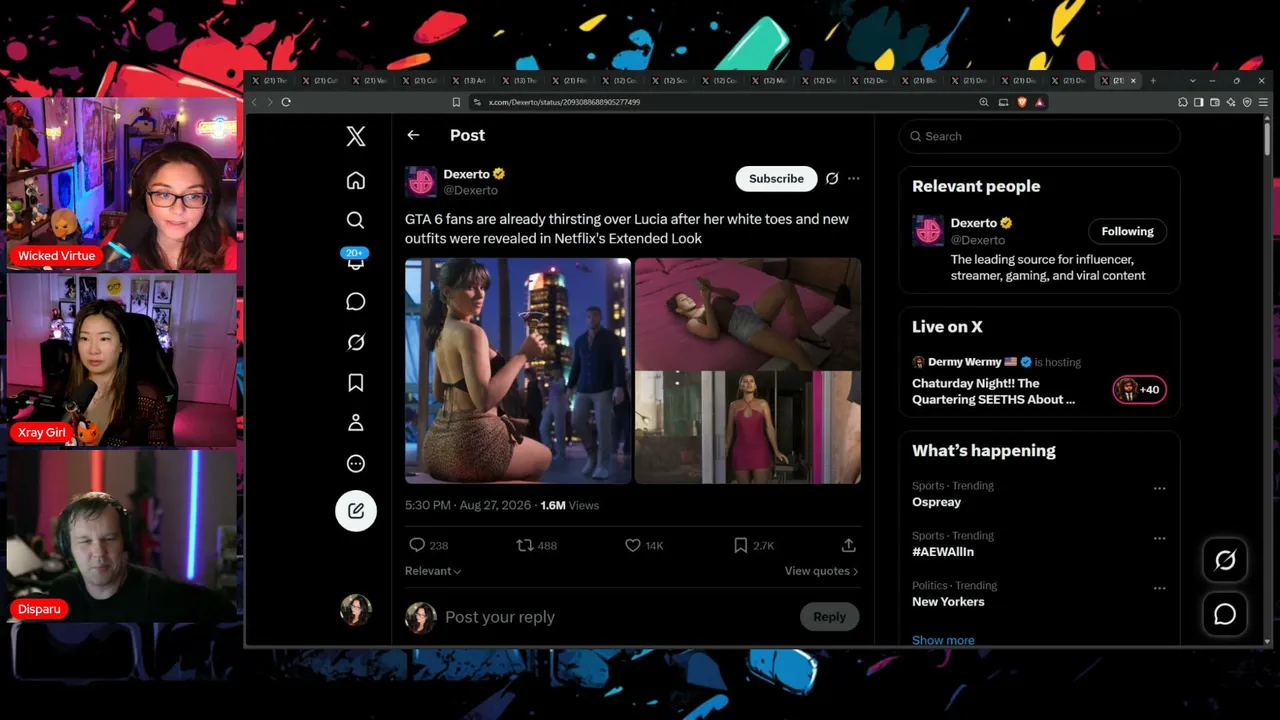This screenshot has height=720, width=1280.
Task: Switch to the "(13) Art" browser tab
Action: pyautogui.click(x=469, y=81)
